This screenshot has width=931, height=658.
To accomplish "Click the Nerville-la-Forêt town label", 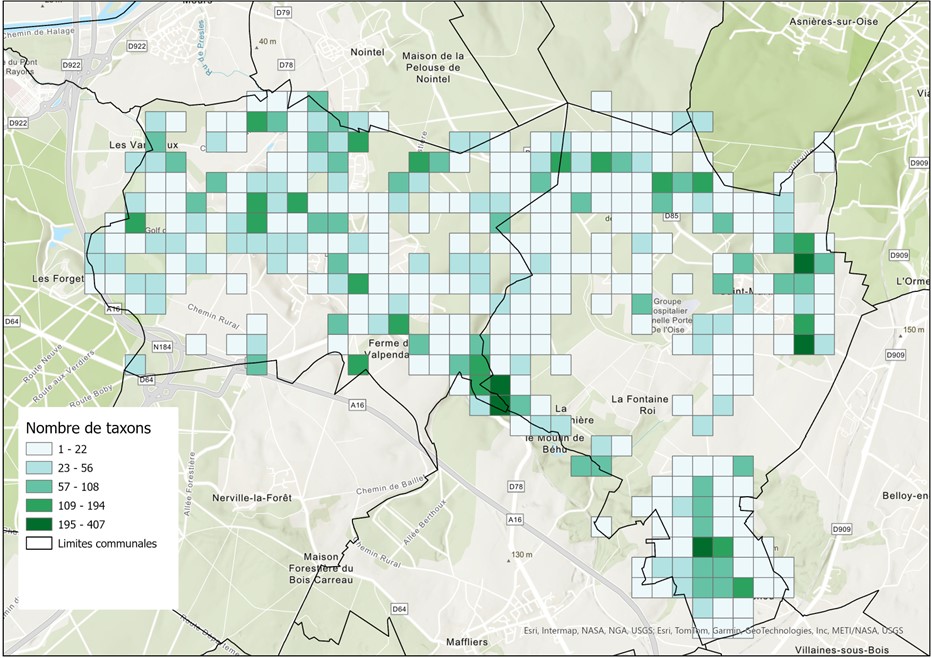I will tap(249, 498).
